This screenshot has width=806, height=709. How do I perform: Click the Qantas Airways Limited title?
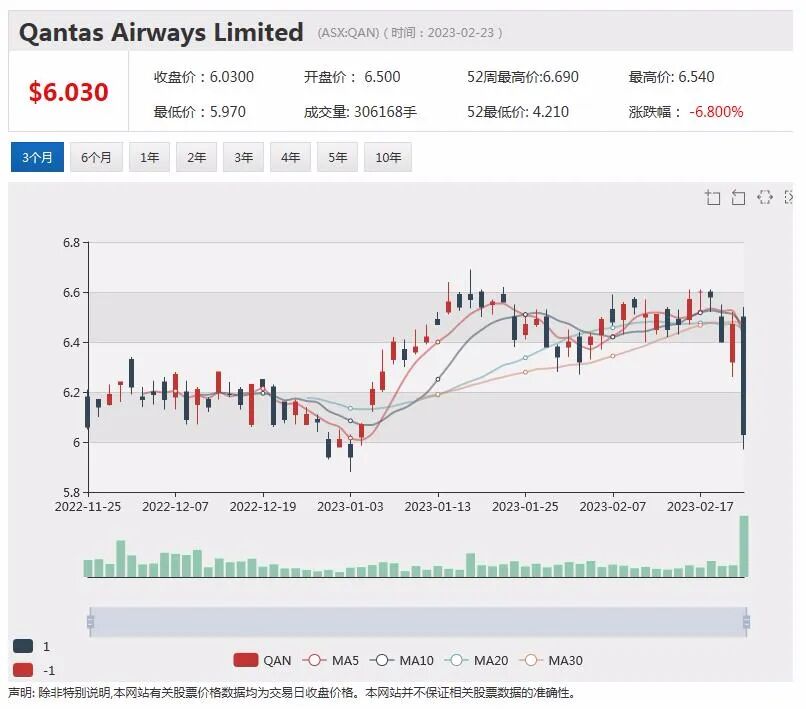coord(161,32)
